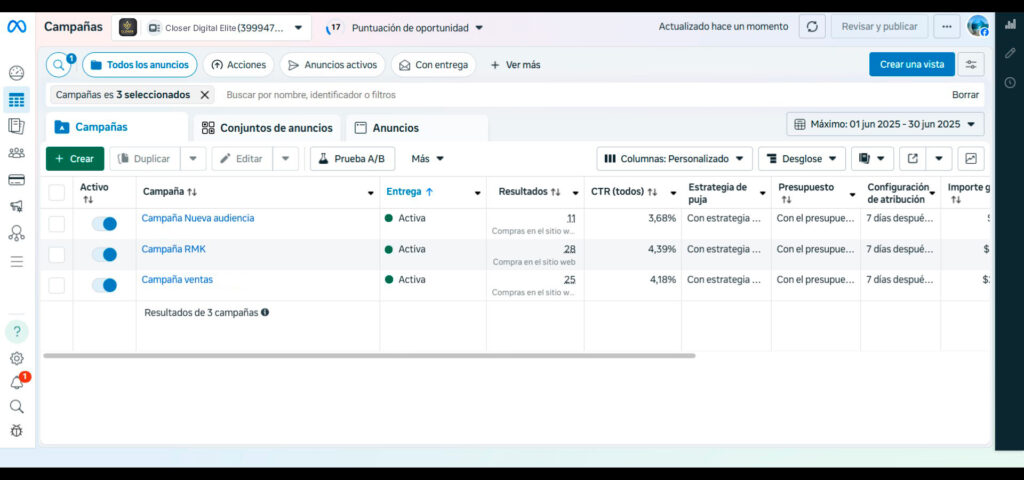Click the Meta logo icon

pos(16,27)
